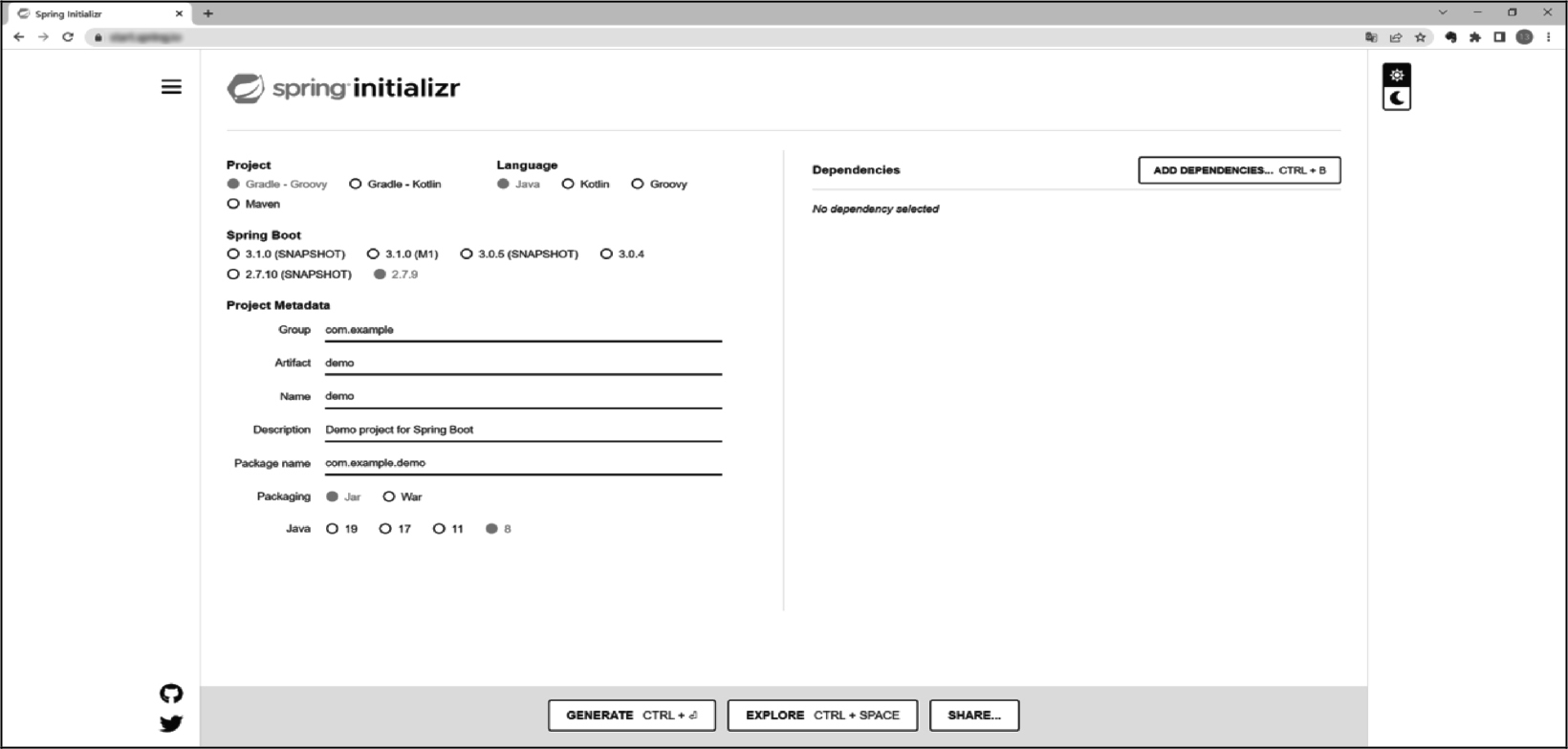Open the Chrome three-dot menu
The image size is (1568, 749).
pyautogui.click(x=1548, y=37)
